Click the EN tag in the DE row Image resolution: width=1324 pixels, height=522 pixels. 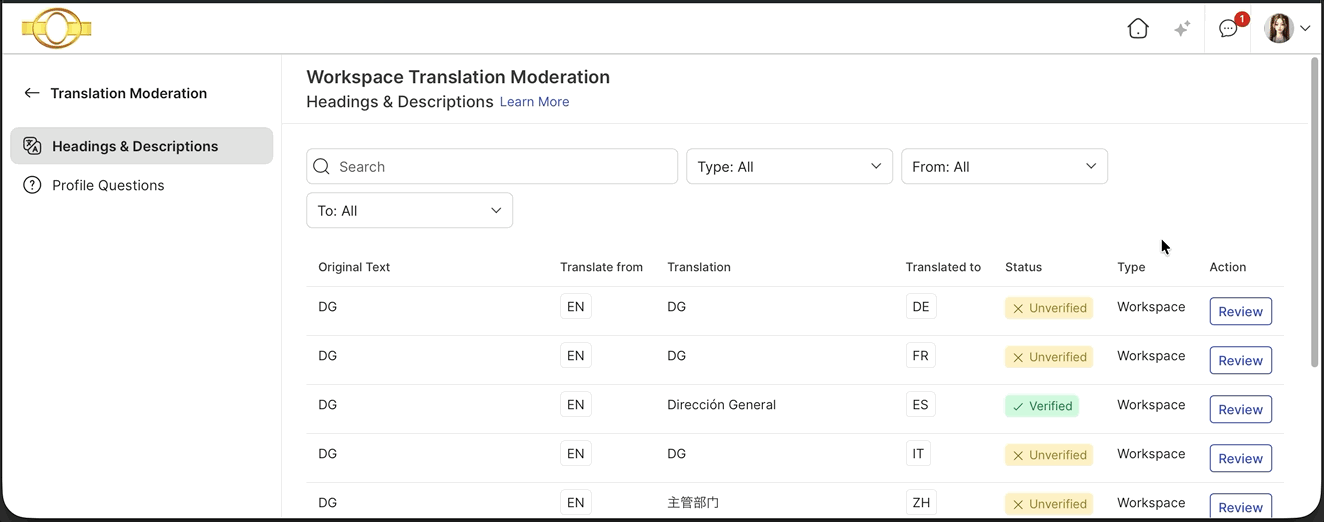pos(576,307)
